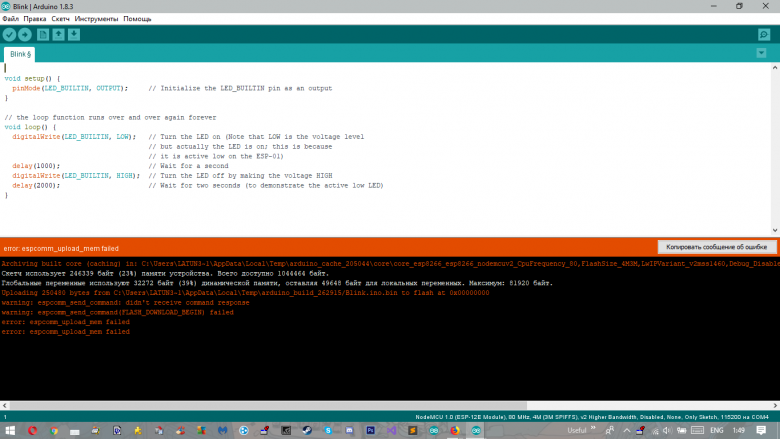Image resolution: width=780 pixels, height=439 pixels.
Task: Show hidden system tray icons
Action: 626,431
